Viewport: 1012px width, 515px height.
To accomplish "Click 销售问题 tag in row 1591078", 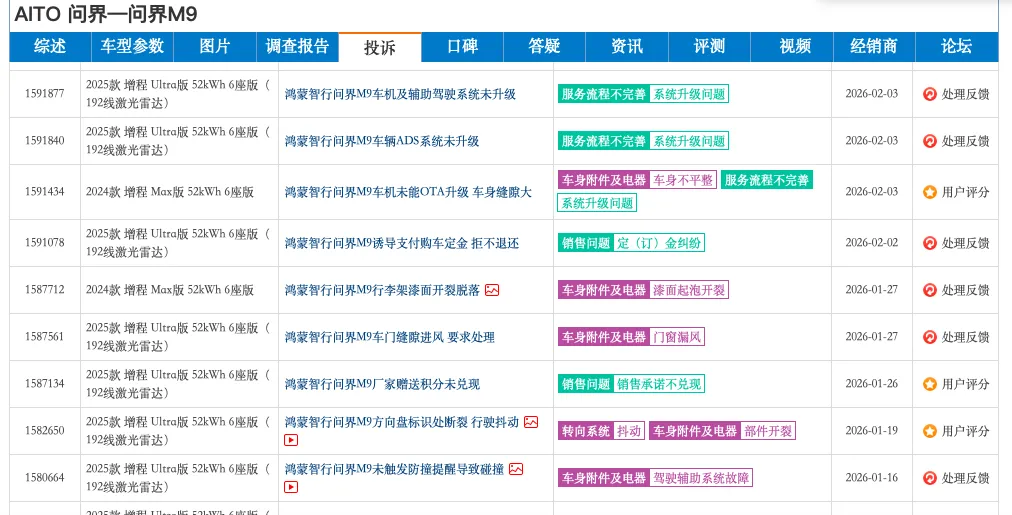I will click(x=585, y=243).
